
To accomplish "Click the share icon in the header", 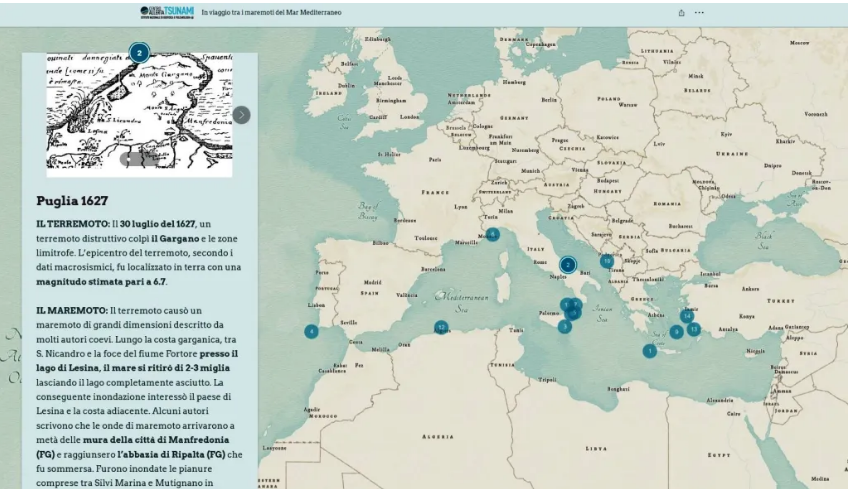I will pos(682,13).
